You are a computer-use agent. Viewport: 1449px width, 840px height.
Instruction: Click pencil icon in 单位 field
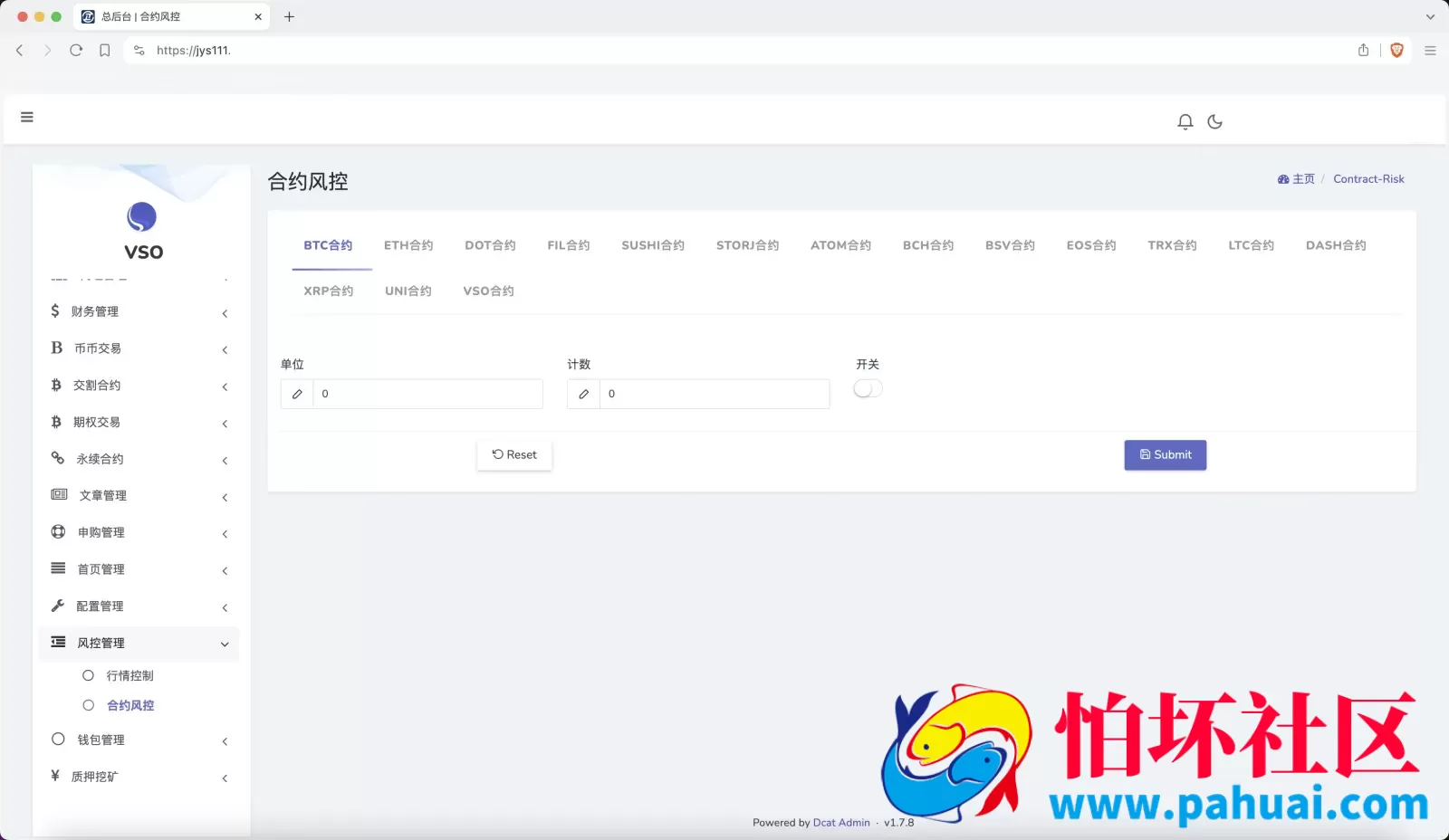tap(297, 394)
